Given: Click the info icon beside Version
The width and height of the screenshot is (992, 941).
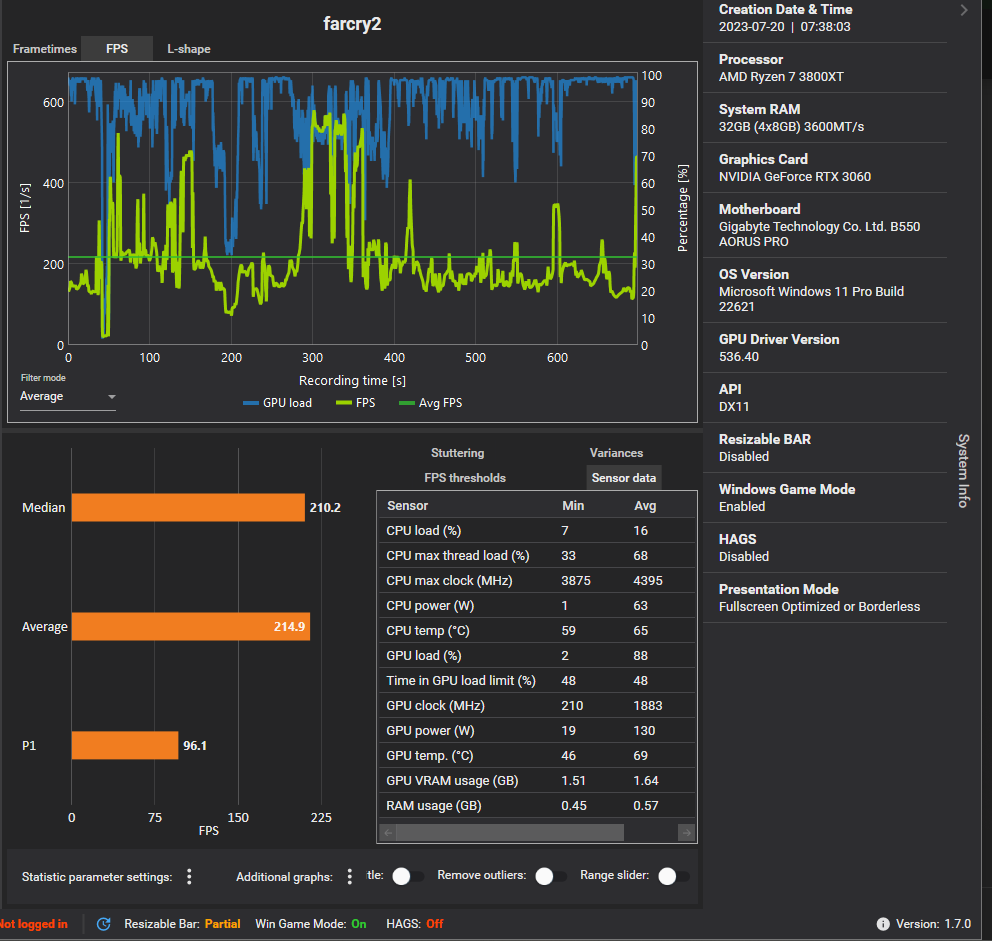Looking at the screenshot, I should tap(883, 924).
